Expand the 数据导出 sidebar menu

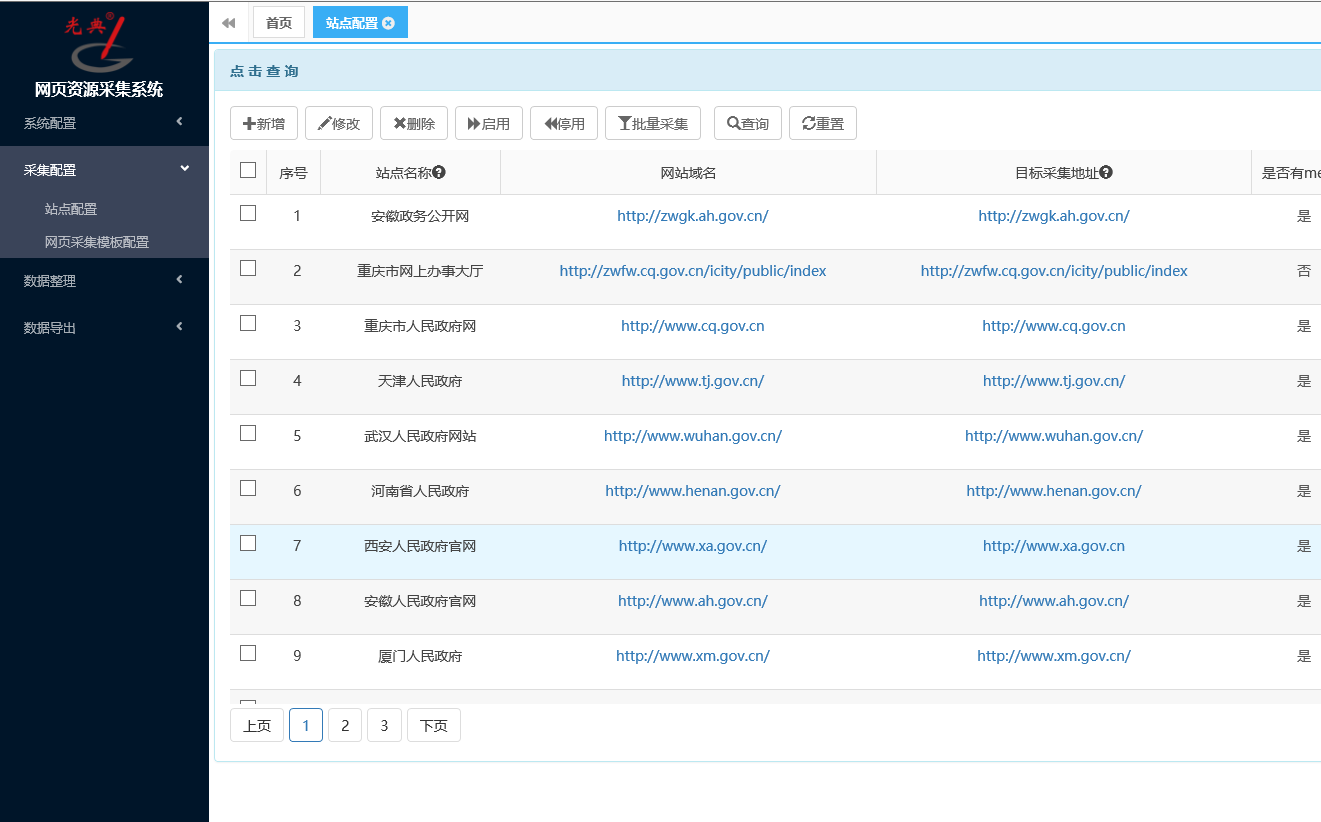pyautogui.click(x=104, y=327)
